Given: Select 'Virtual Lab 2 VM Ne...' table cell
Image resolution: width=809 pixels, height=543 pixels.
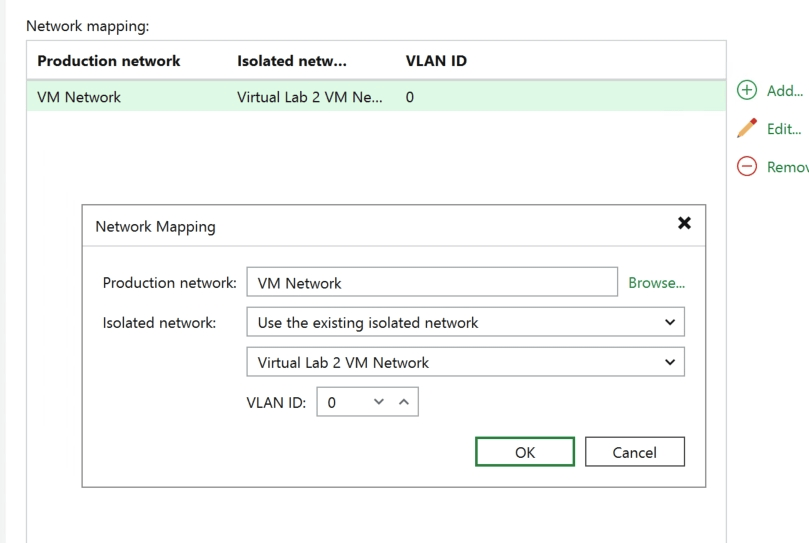Looking at the screenshot, I should click(x=310, y=97).
